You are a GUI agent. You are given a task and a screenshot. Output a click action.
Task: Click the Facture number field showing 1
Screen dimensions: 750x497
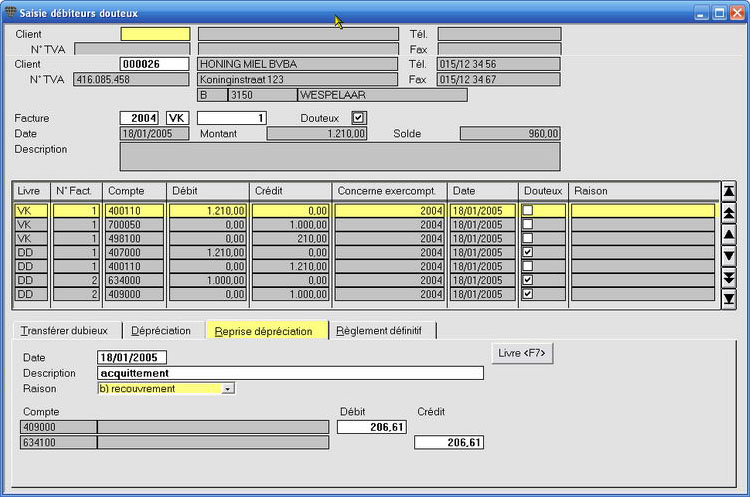click(x=232, y=118)
